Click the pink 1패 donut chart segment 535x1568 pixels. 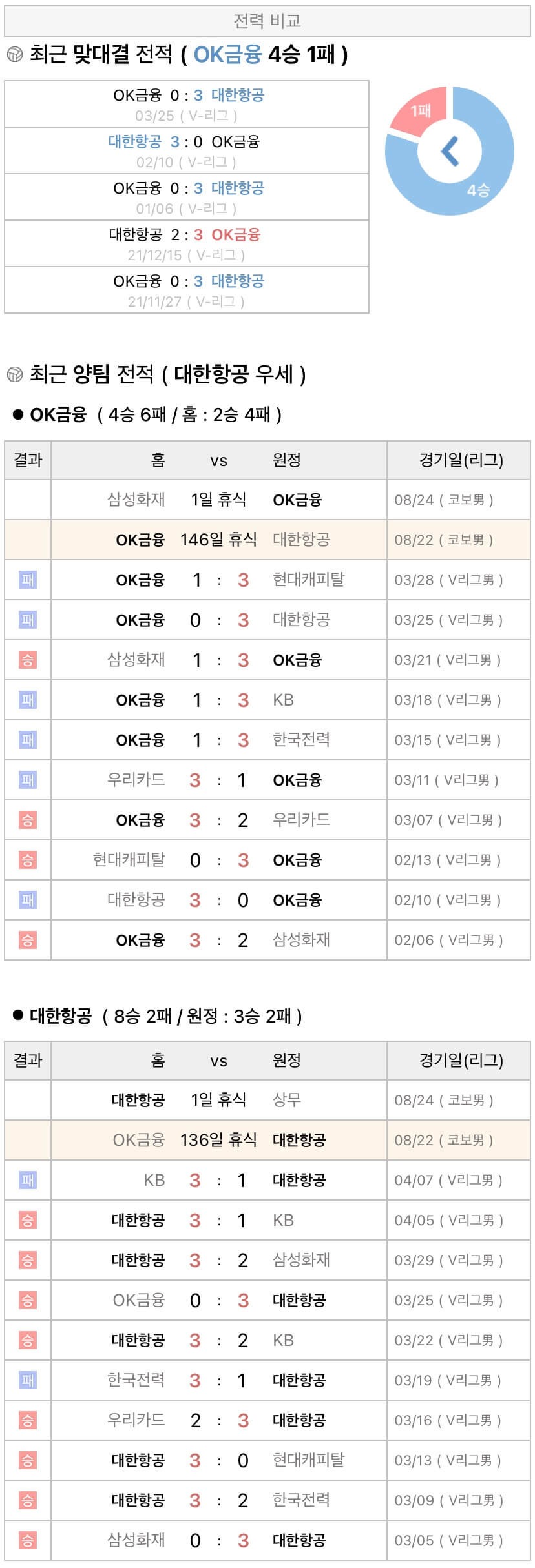(420, 111)
